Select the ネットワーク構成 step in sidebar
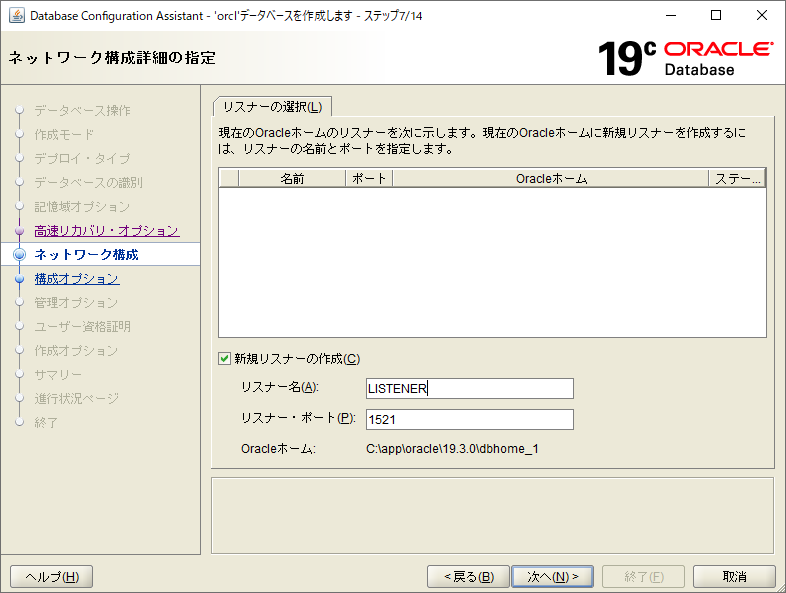Screen dimensions: 786x593 click(86, 255)
